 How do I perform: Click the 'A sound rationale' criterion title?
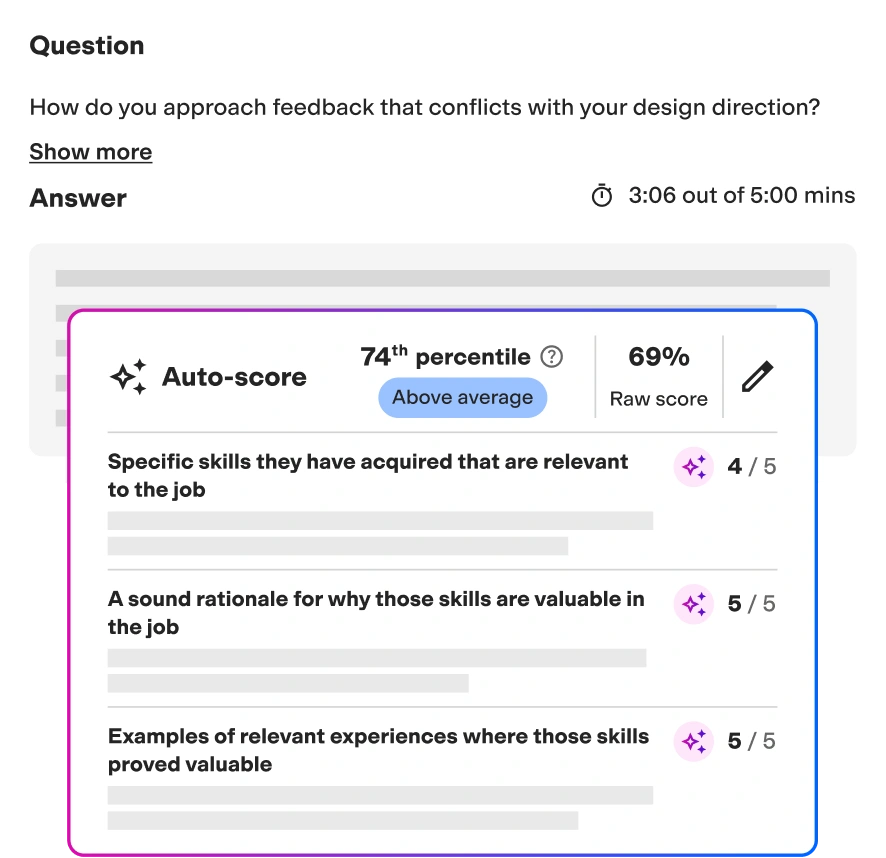pyautogui.click(x=376, y=613)
